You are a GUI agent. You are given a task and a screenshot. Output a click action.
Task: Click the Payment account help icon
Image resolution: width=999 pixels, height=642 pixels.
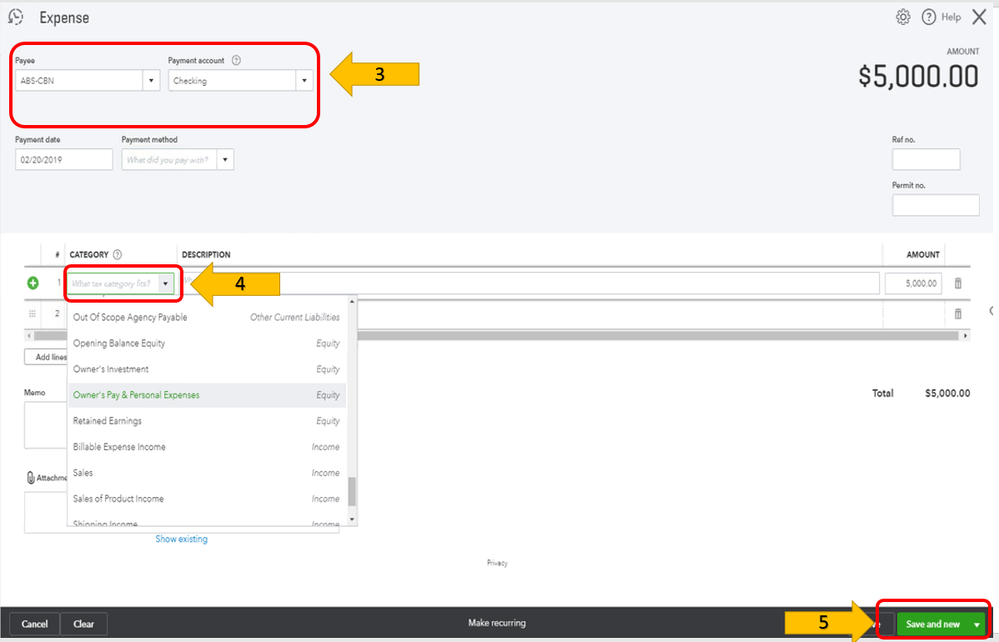coord(236,61)
